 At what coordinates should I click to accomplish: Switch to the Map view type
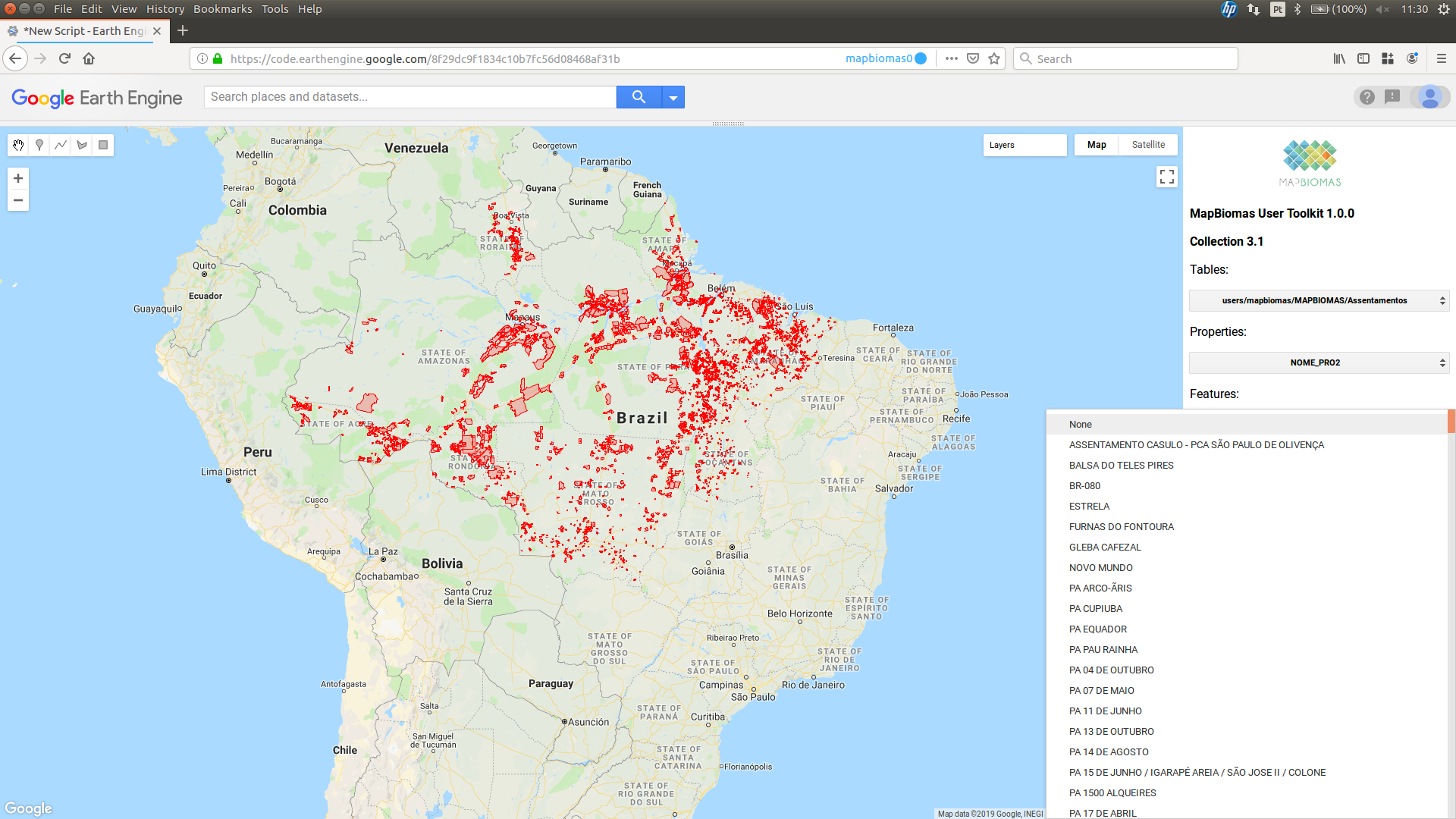pos(1096,145)
